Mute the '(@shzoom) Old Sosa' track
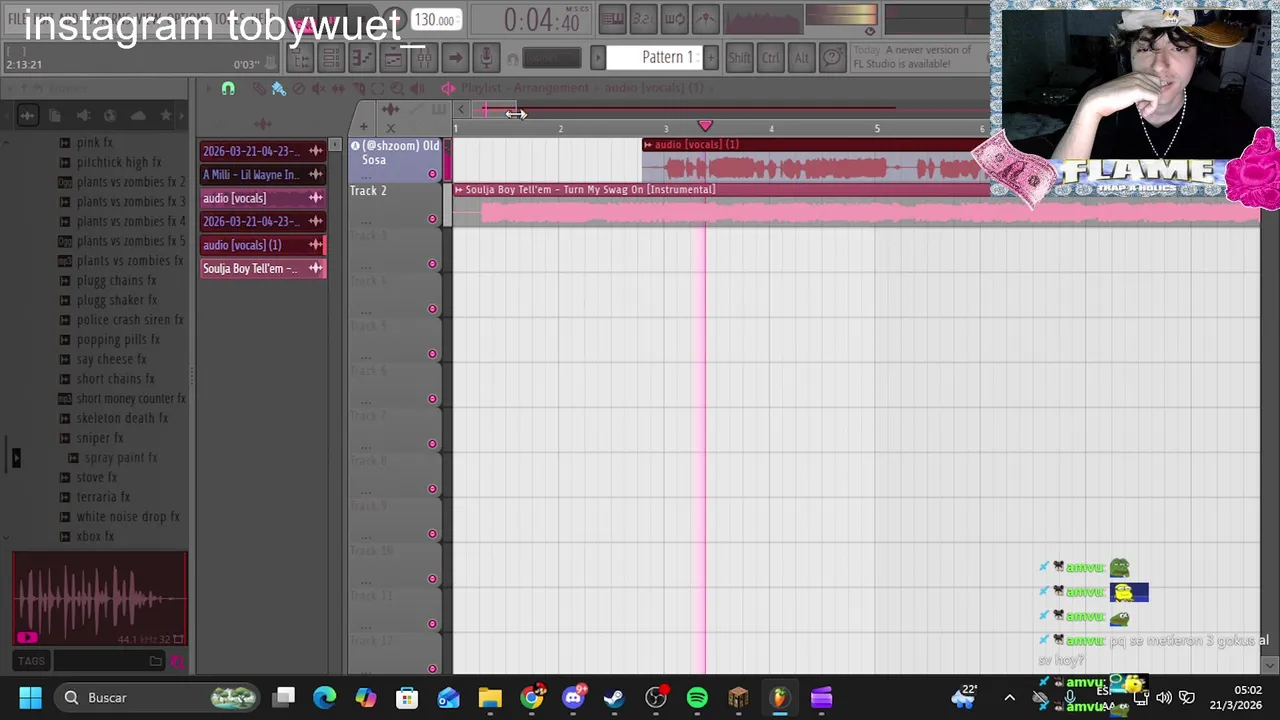The width and height of the screenshot is (1280, 720). [x=433, y=174]
